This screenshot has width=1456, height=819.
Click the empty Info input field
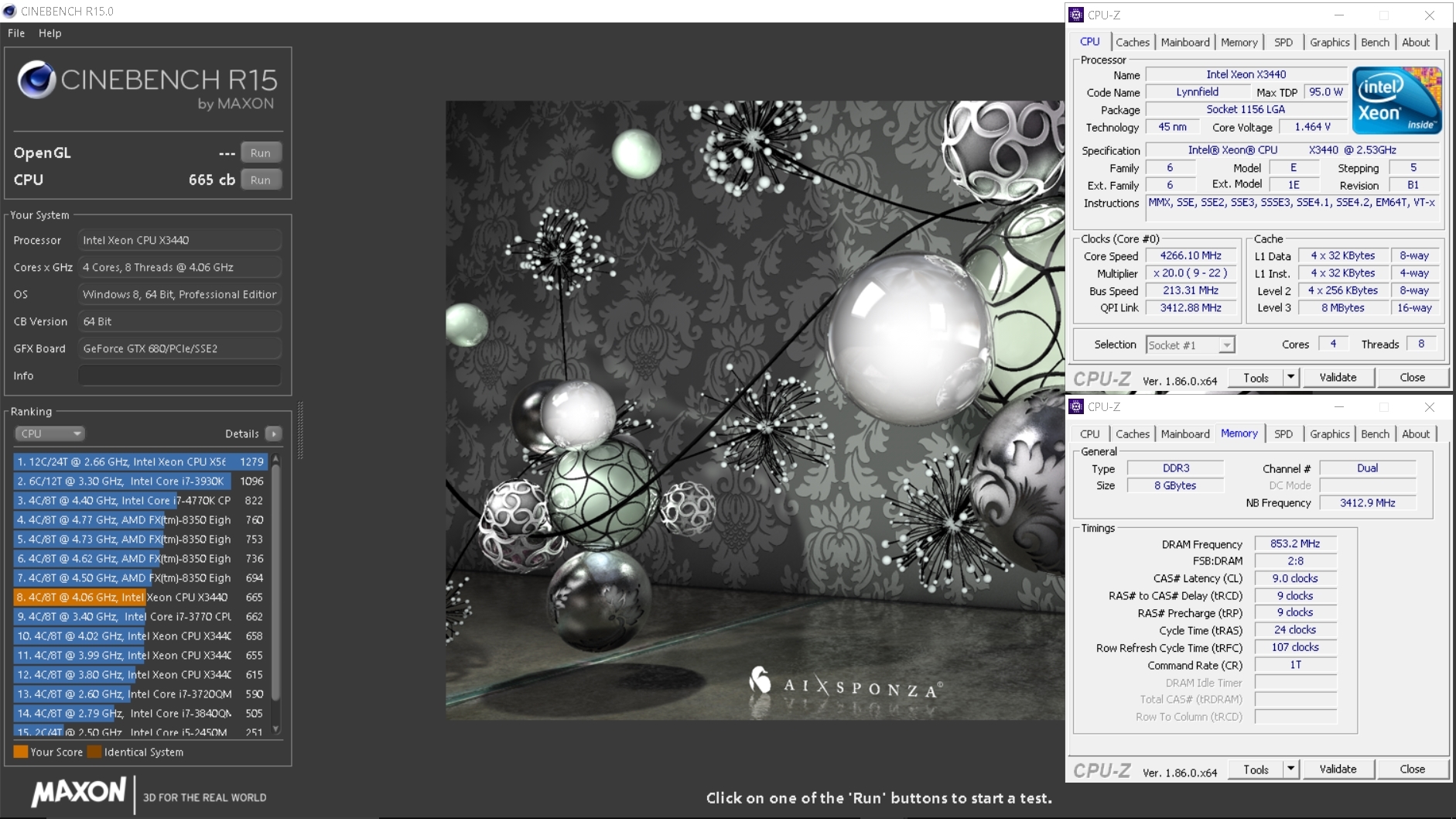(x=179, y=375)
